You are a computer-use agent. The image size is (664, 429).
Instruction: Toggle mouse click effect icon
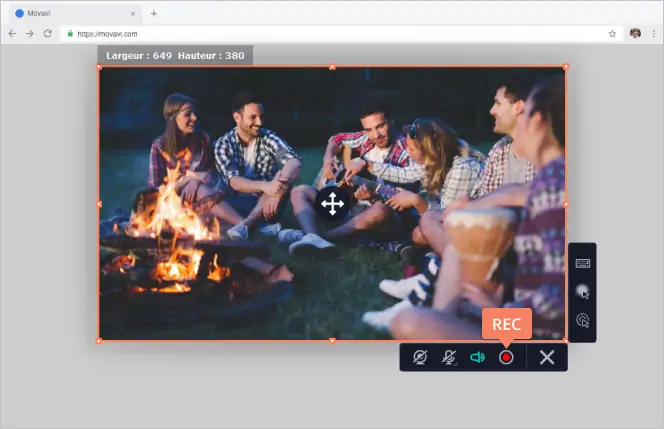583,320
